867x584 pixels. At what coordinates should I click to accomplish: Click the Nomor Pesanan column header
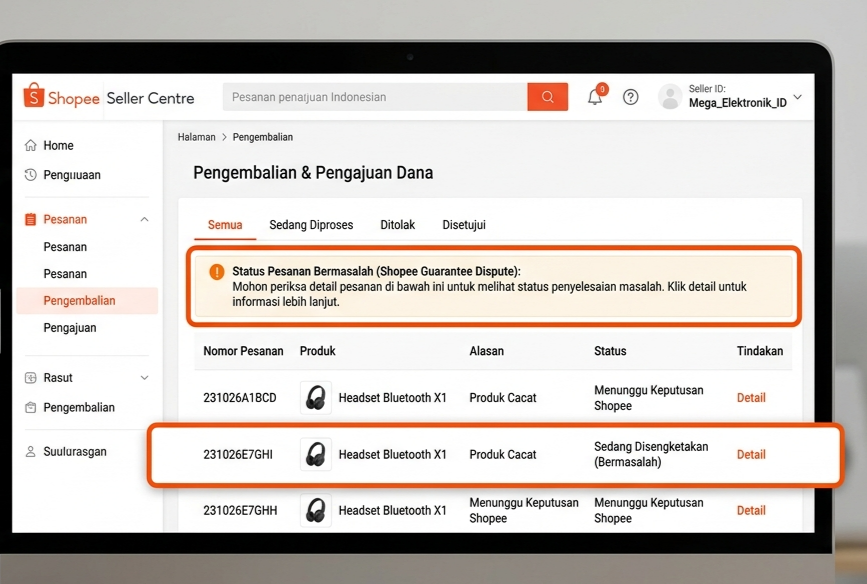(243, 351)
